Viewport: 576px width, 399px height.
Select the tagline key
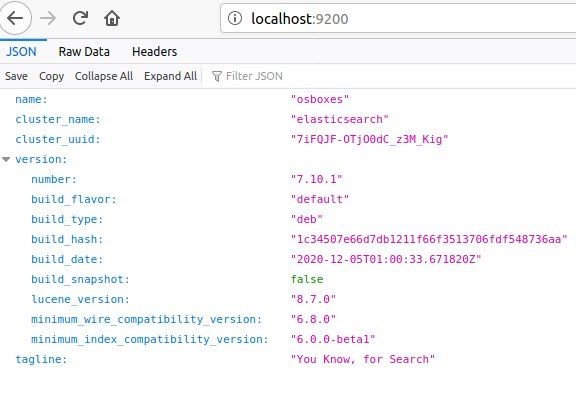pyautogui.click(x=41, y=359)
